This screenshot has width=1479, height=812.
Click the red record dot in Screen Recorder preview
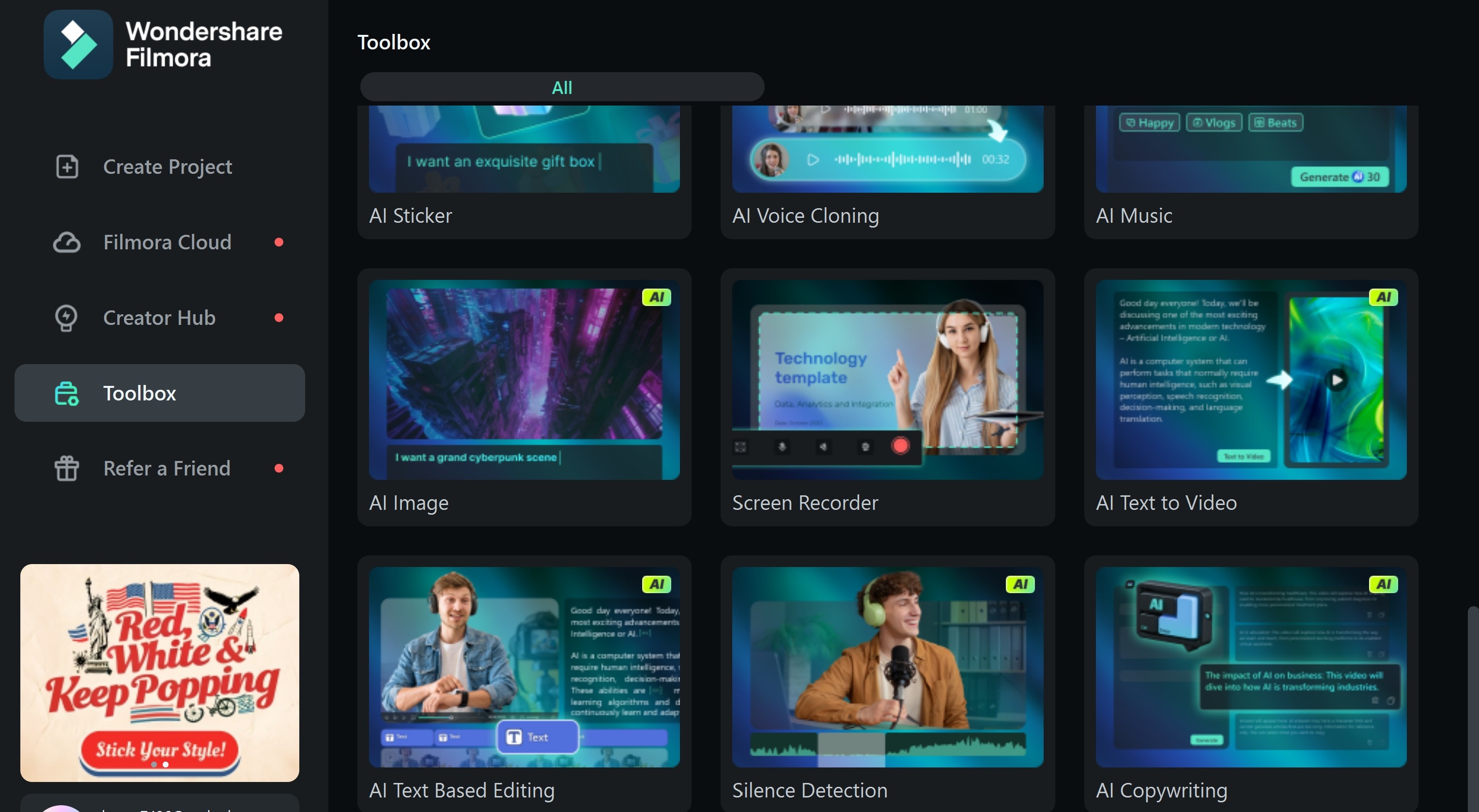[900, 446]
